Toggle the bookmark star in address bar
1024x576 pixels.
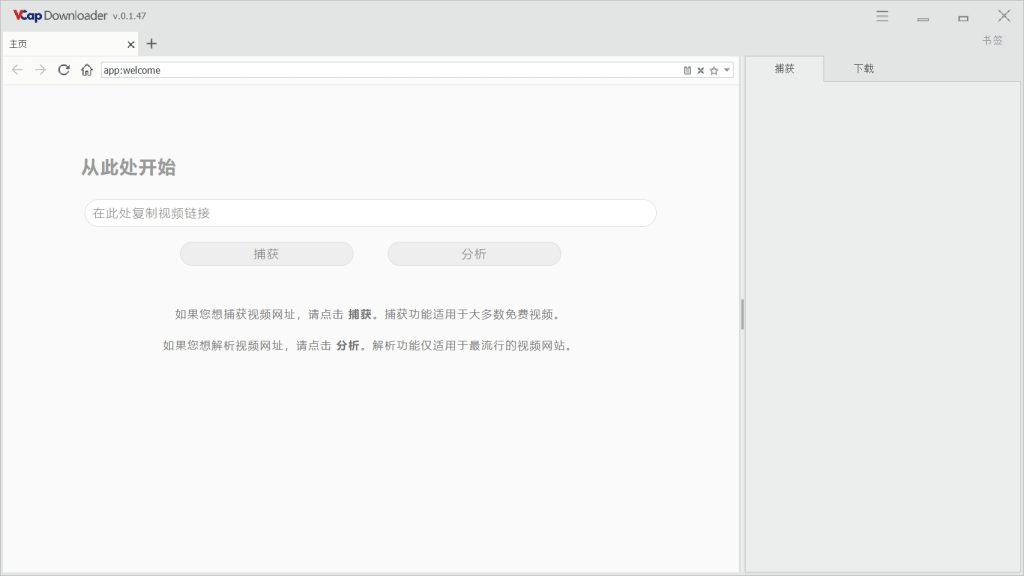coord(712,70)
